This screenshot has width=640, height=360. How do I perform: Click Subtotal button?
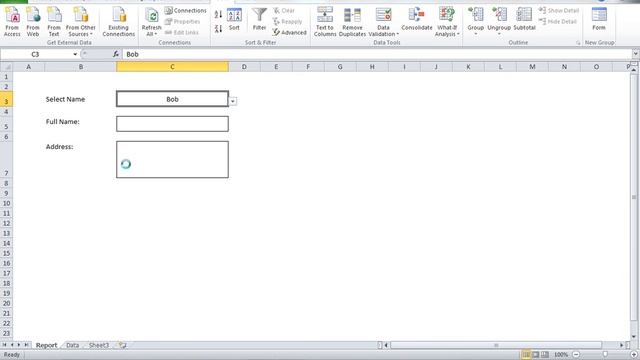tap(524, 20)
